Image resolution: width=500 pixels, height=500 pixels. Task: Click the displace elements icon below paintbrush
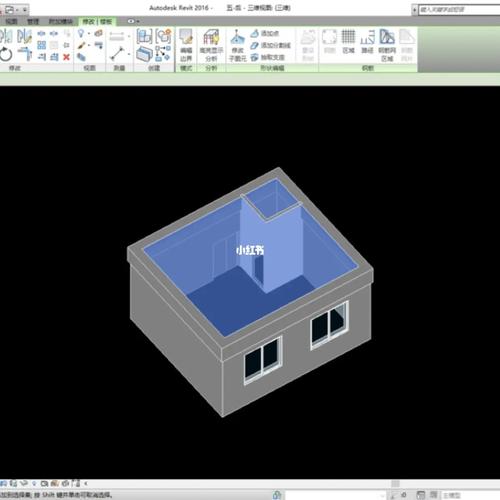click(81, 57)
